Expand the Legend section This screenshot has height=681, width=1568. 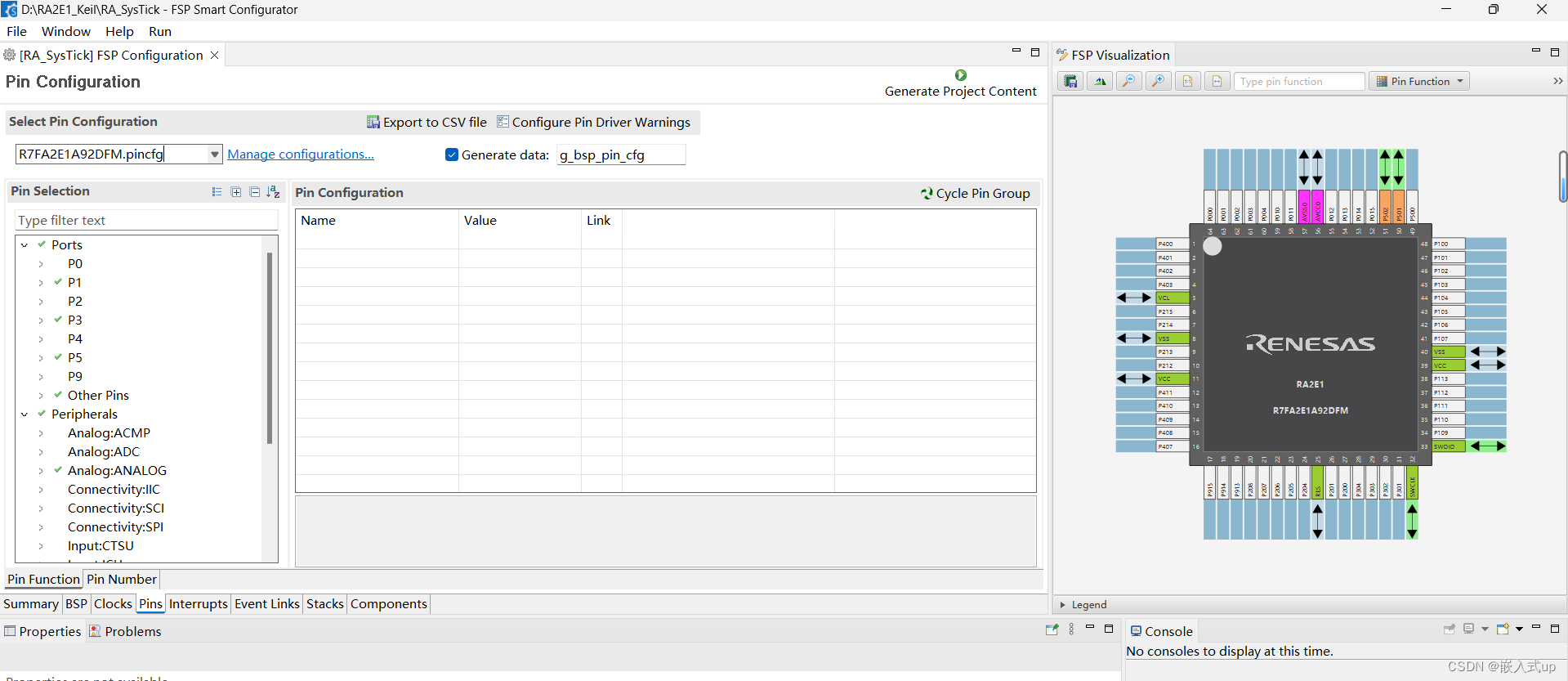[x=1062, y=605]
